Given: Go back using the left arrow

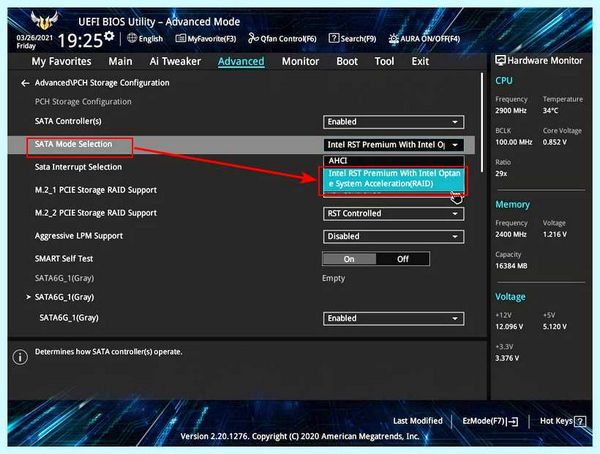Looking at the screenshot, I should click(25, 83).
